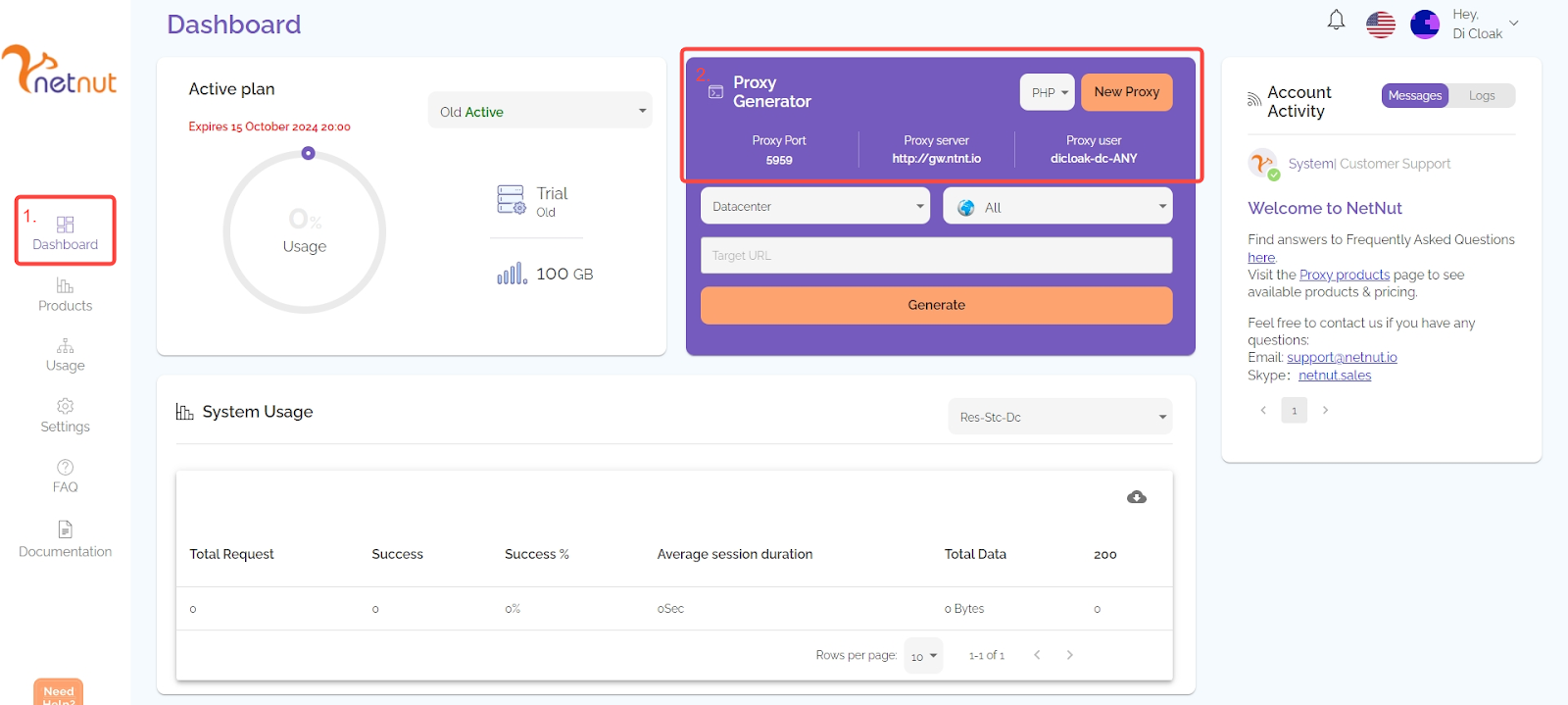The image size is (1568, 705).
Task: Open Dashboard from the sidebar
Action: coord(66,233)
